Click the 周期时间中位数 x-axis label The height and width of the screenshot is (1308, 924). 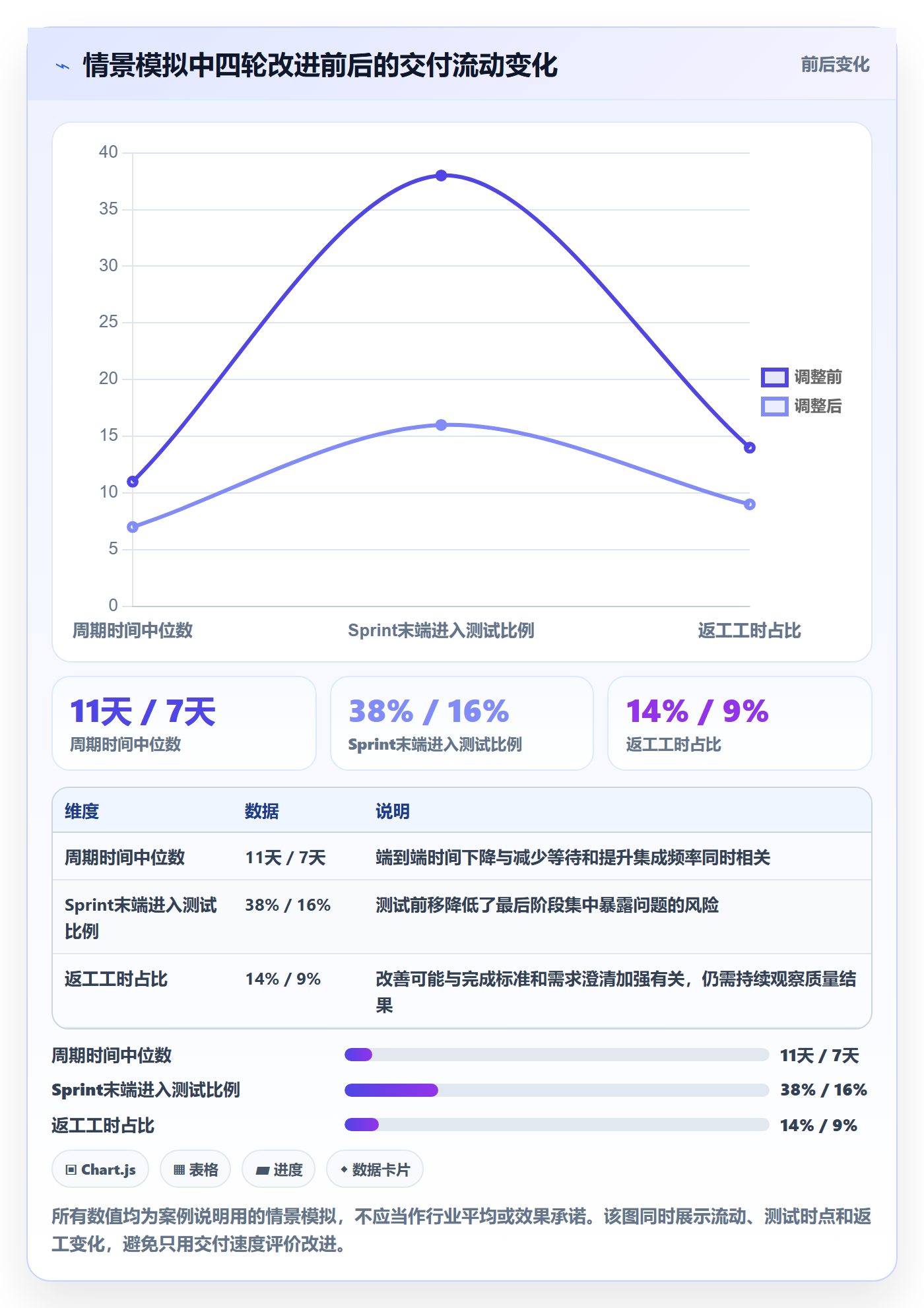pyautogui.click(x=133, y=630)
